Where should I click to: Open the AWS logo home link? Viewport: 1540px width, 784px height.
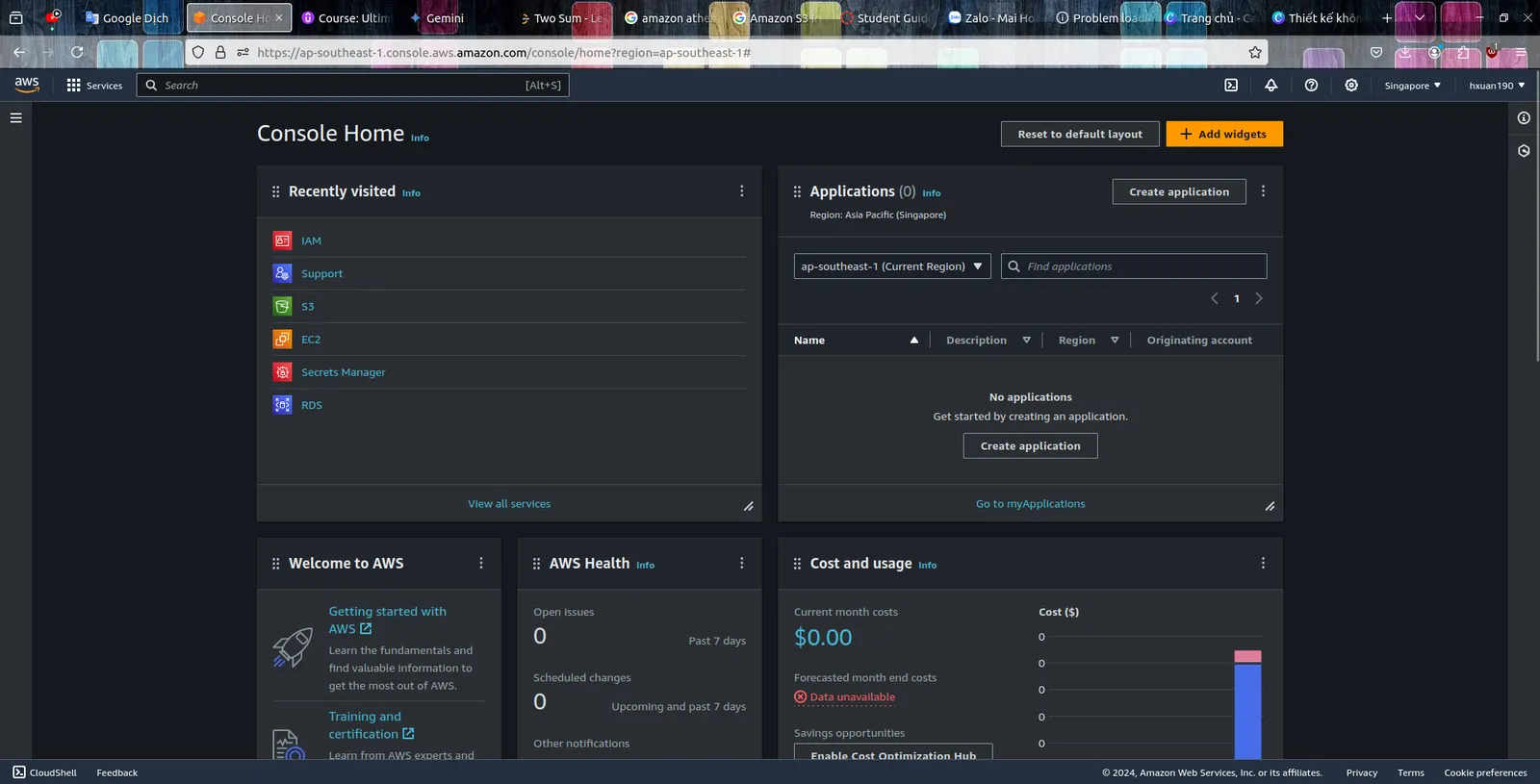(x=27, y=85)
